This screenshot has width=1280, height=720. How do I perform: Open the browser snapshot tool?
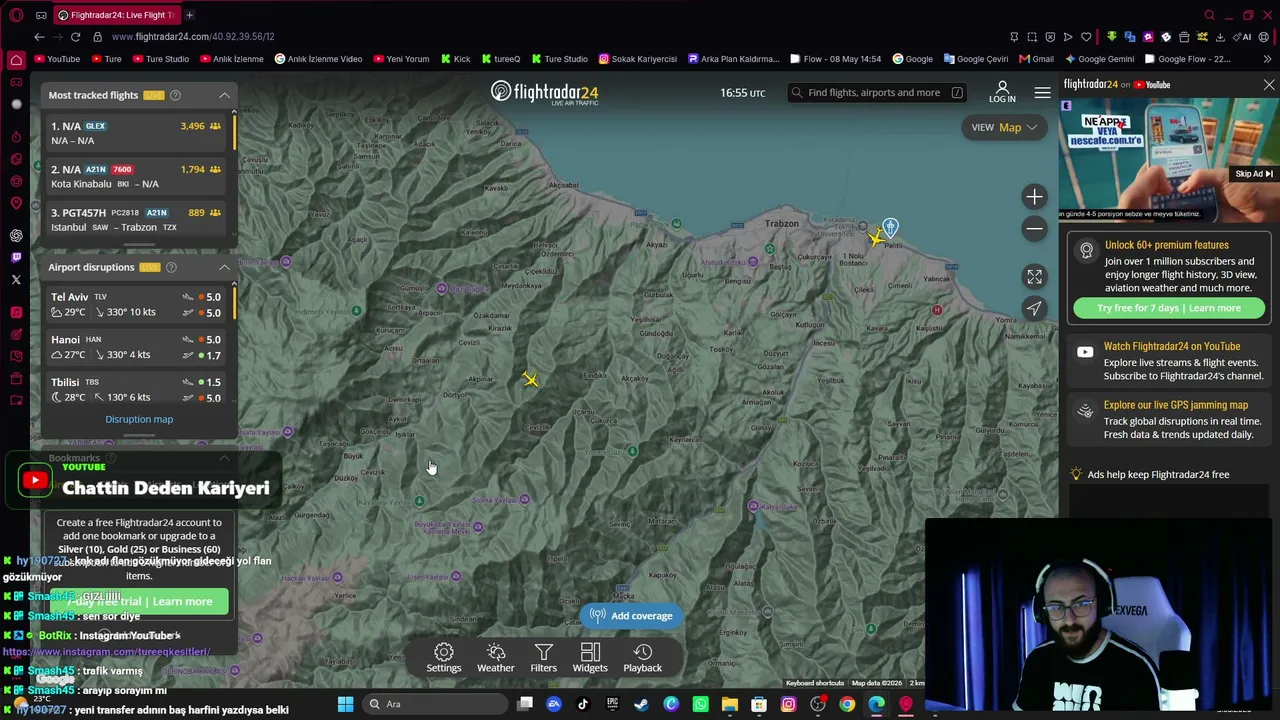[1032, 37]
